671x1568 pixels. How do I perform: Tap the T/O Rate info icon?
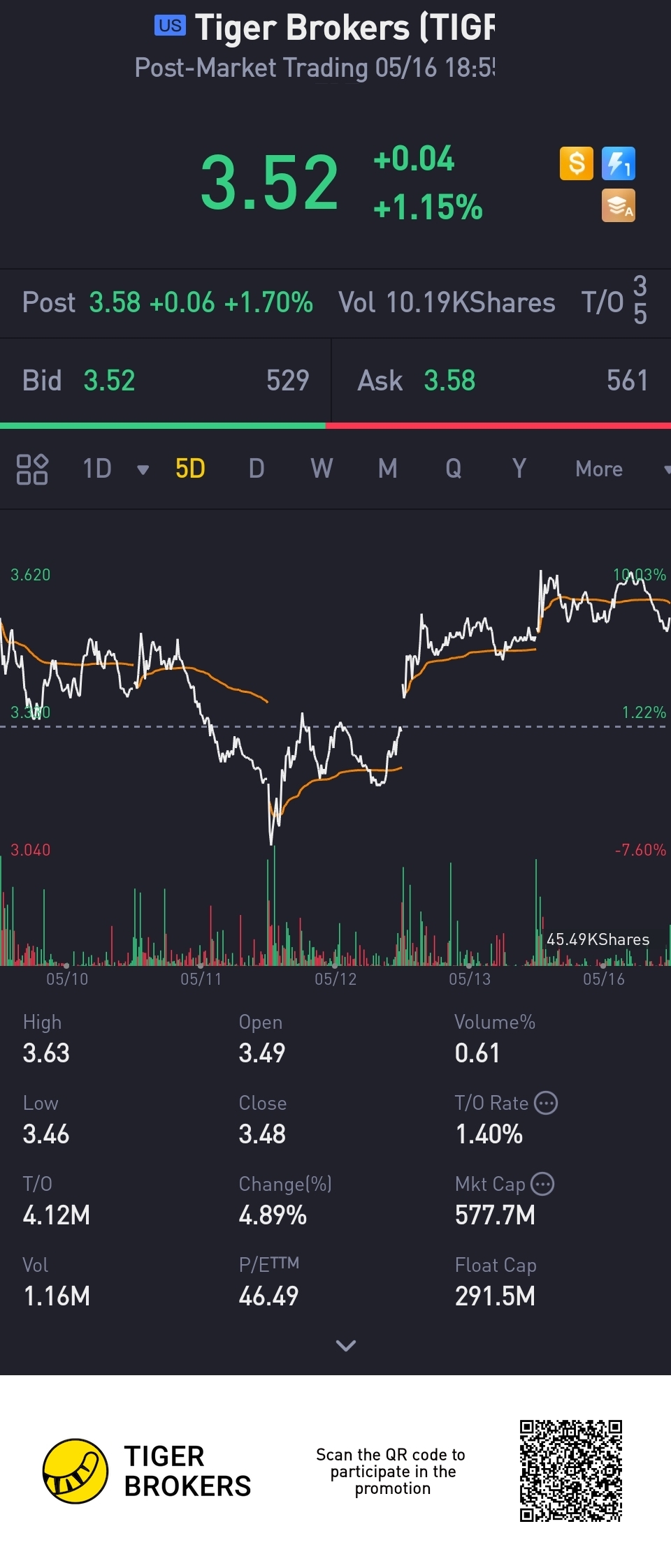click(x=546, y=1103)
